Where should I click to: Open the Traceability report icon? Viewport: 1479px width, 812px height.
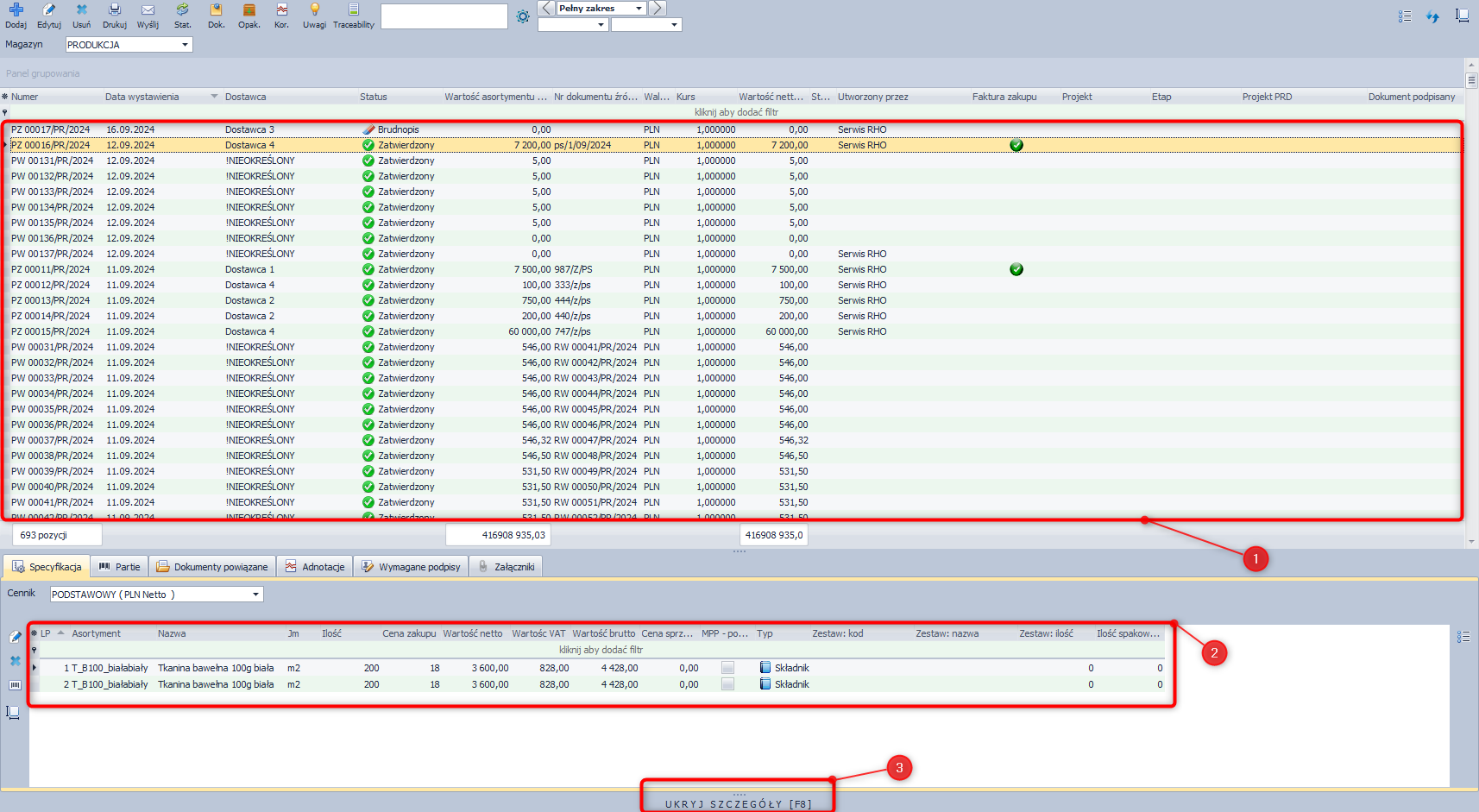[x=354, y=10]
